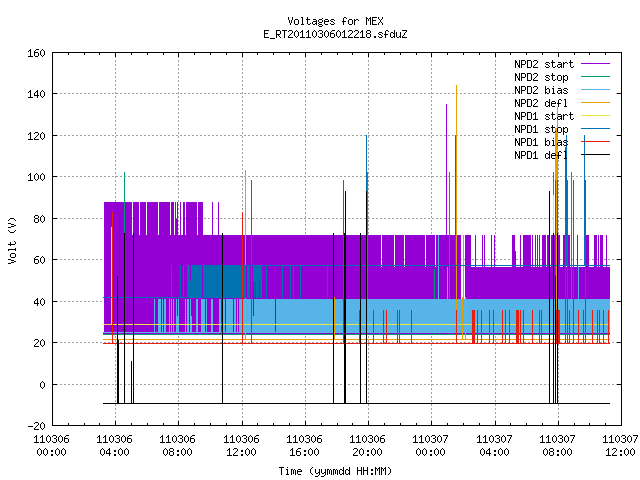This screenshot has width=640, height=480.
Task: Click the 'NPD2 start' legend label
Action: pos(544,64)
